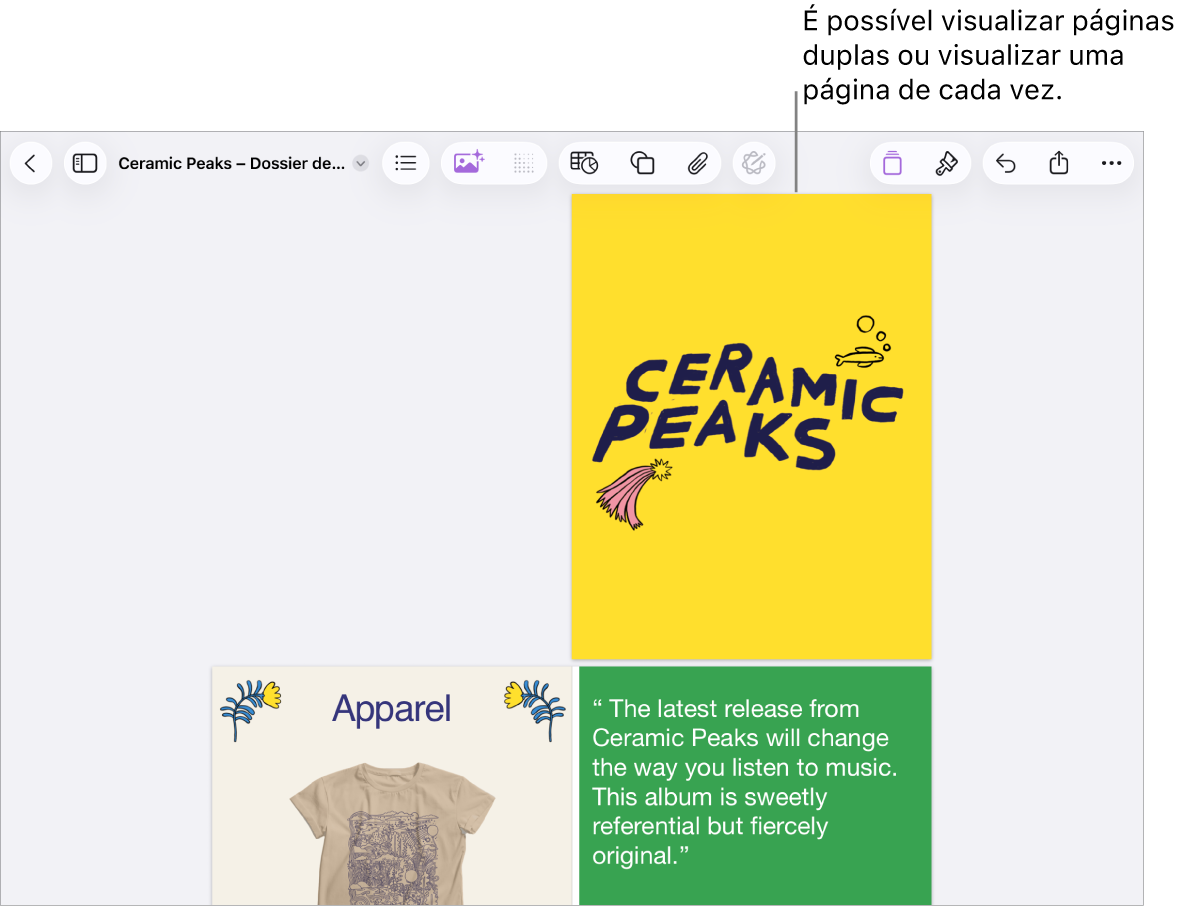Viewport: 1186px width, 907px height.
Task: Share the document
Action: tap(1059, 163)
